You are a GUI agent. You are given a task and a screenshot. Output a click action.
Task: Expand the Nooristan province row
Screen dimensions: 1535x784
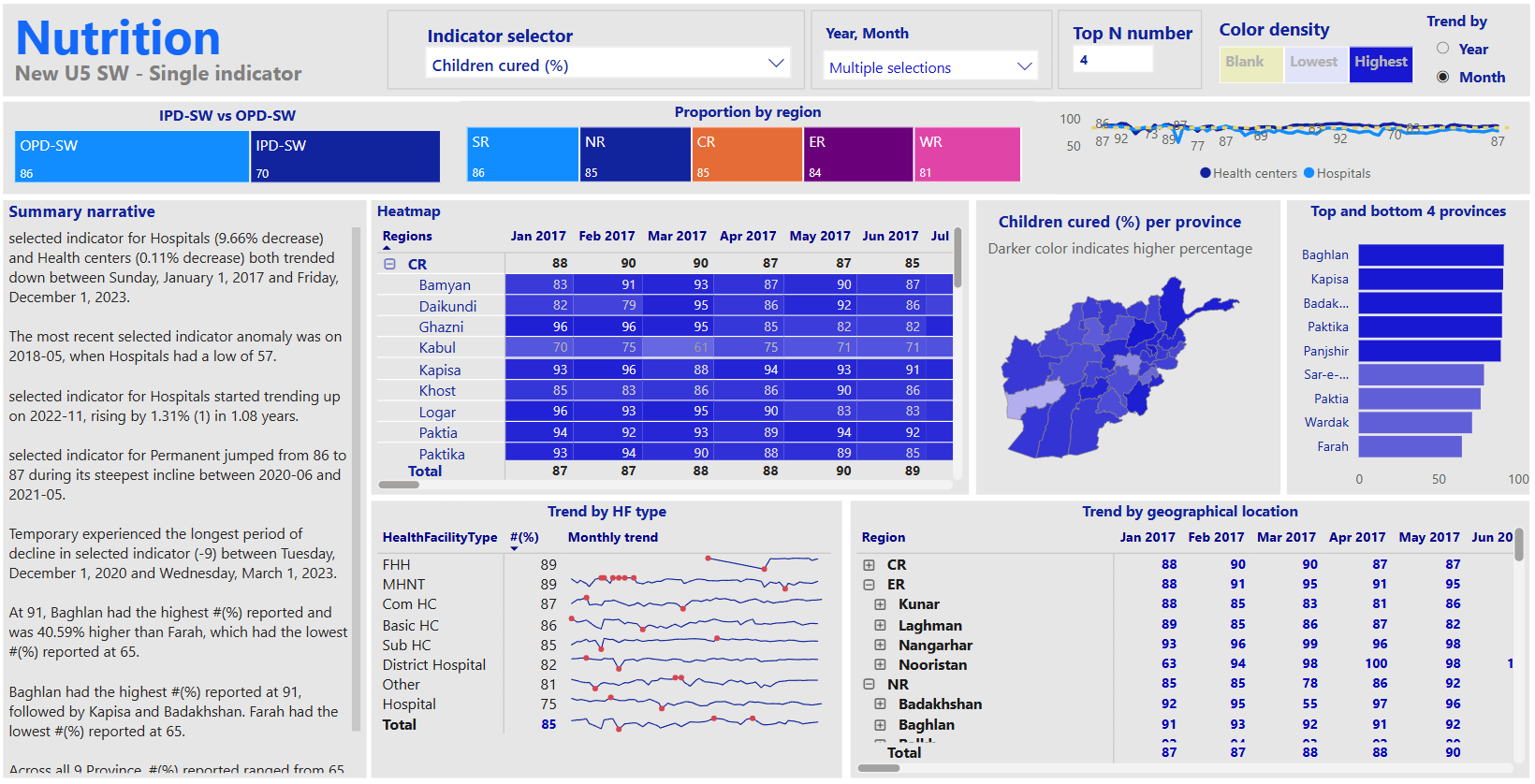click(x=880, y=665)
